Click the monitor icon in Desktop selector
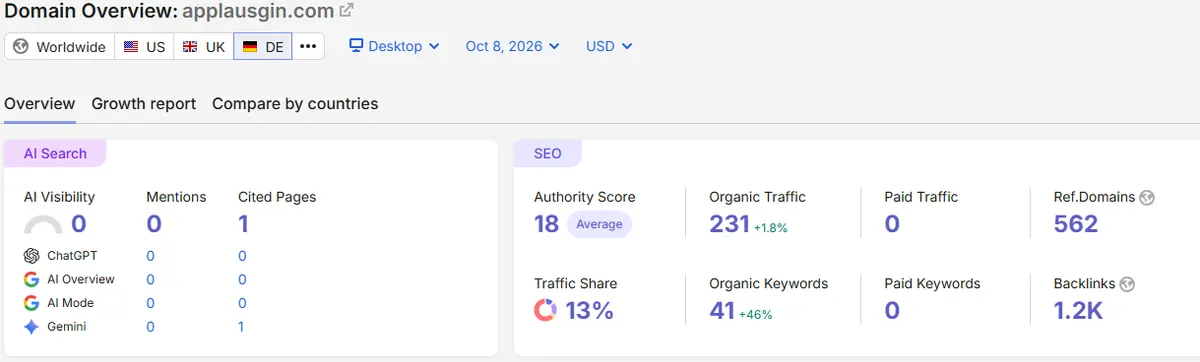The image size is (1200, 362). click(x=356, y=46)
